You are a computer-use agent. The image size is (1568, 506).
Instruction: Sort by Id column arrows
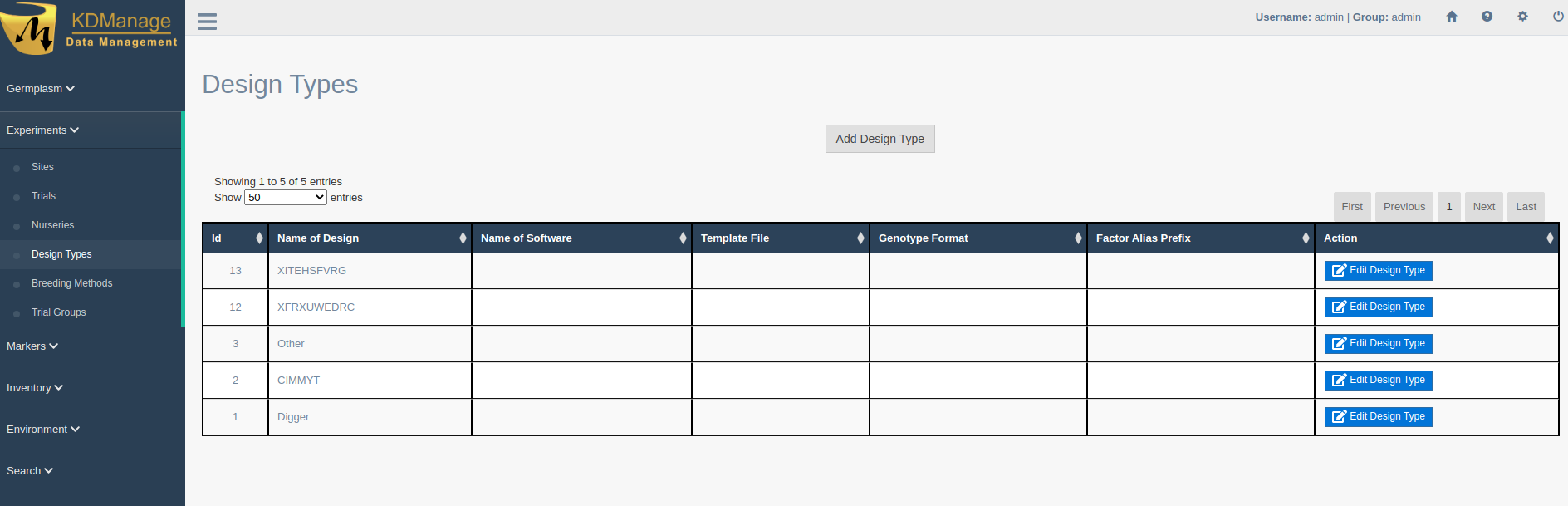click(259, 238)
